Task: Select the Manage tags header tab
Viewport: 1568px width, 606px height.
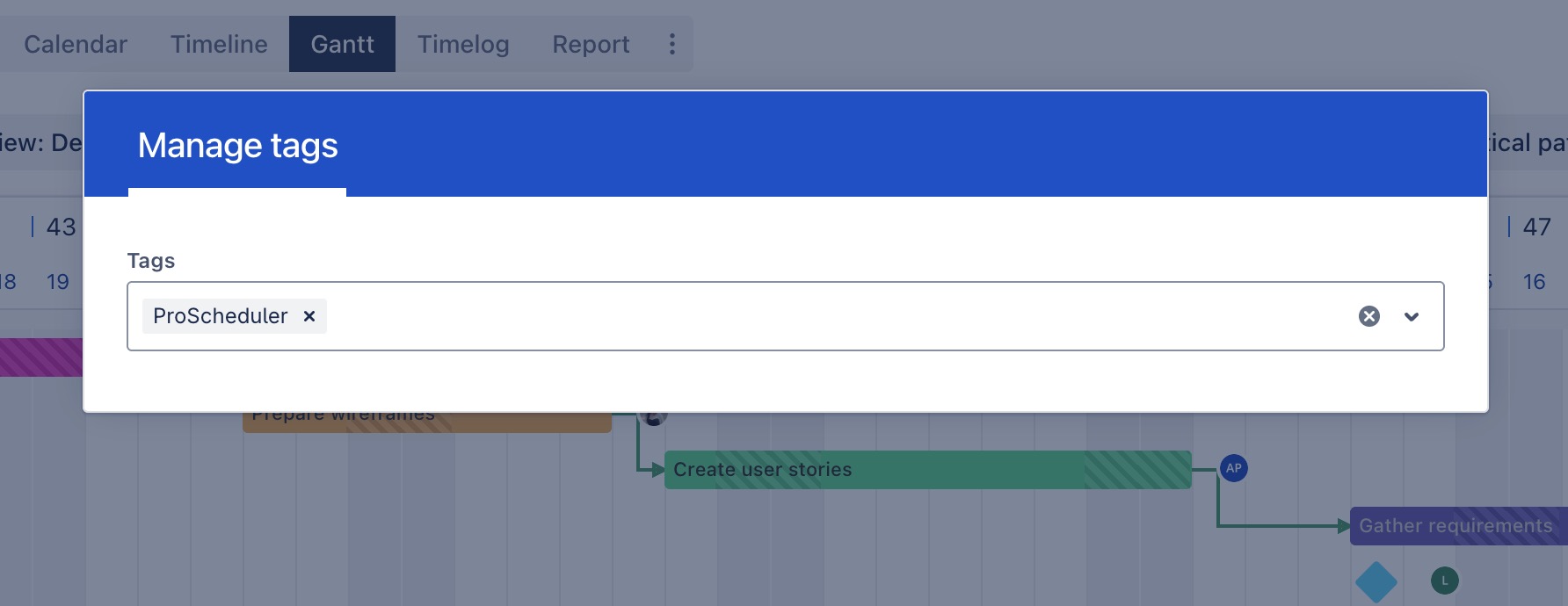Action: (x=237, y=146)
